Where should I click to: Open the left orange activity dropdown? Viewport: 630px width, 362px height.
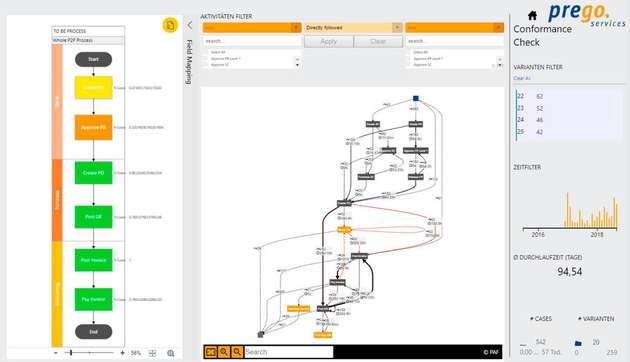pos(252,27)
